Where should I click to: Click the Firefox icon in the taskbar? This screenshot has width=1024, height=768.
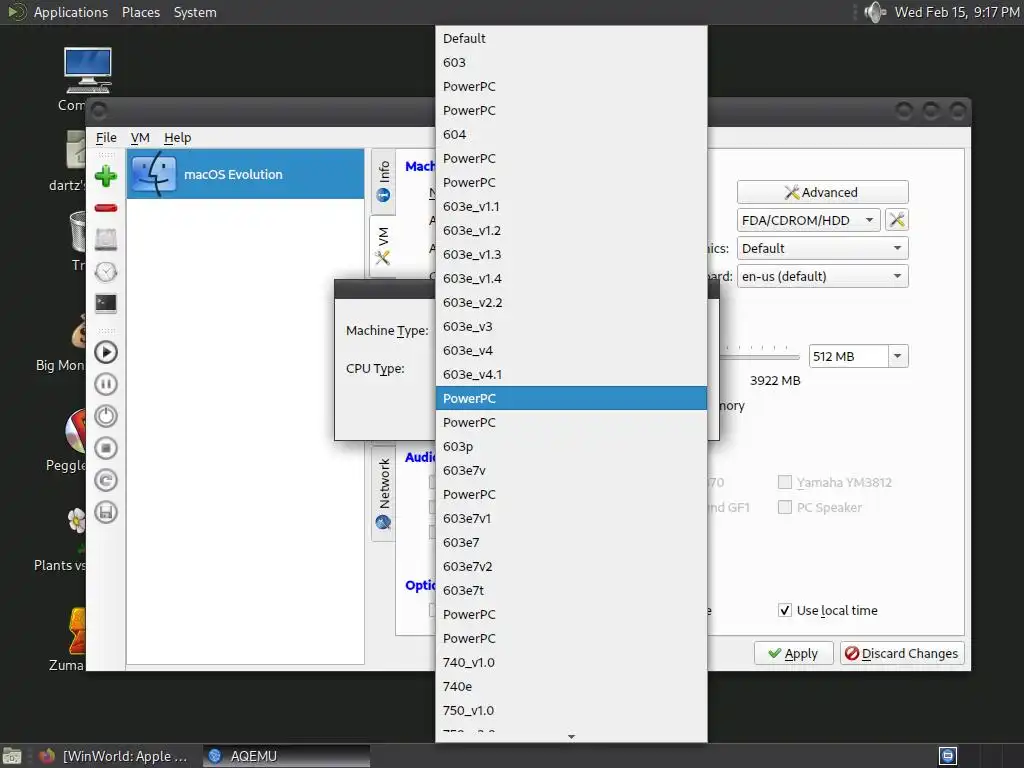pyautogui.click(x=46, y=756)
